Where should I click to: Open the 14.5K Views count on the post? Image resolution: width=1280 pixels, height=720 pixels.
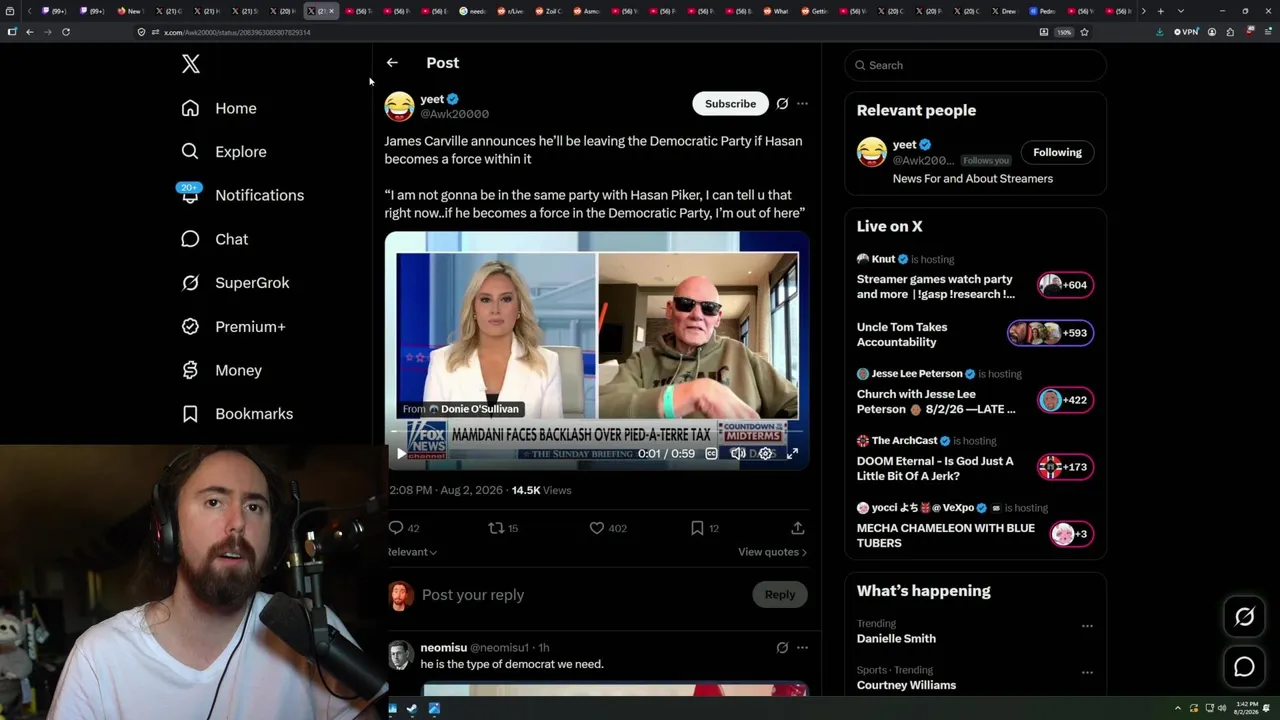[x=541, y=490]
